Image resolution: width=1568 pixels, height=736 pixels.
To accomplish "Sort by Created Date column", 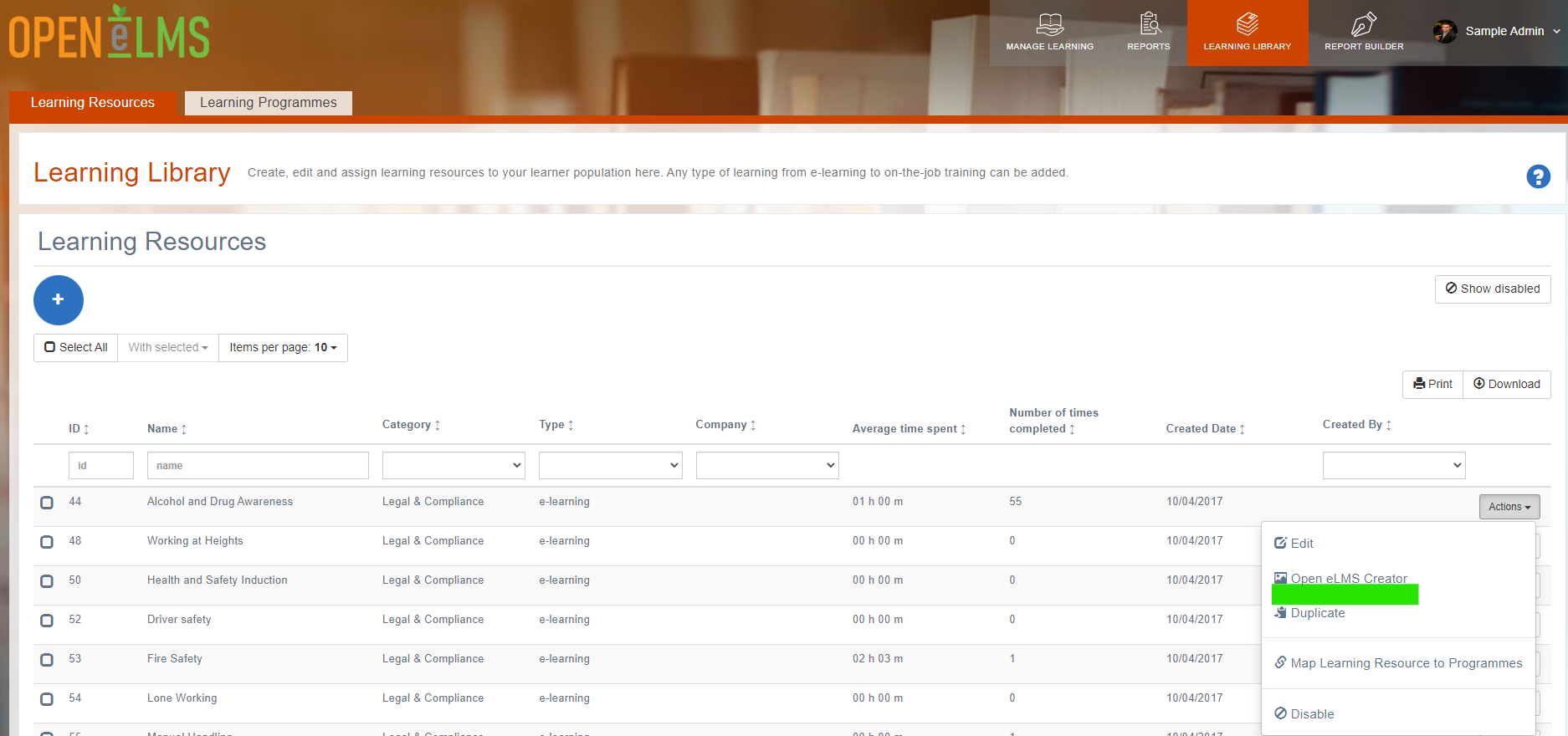I will (x=1206, y=429).
